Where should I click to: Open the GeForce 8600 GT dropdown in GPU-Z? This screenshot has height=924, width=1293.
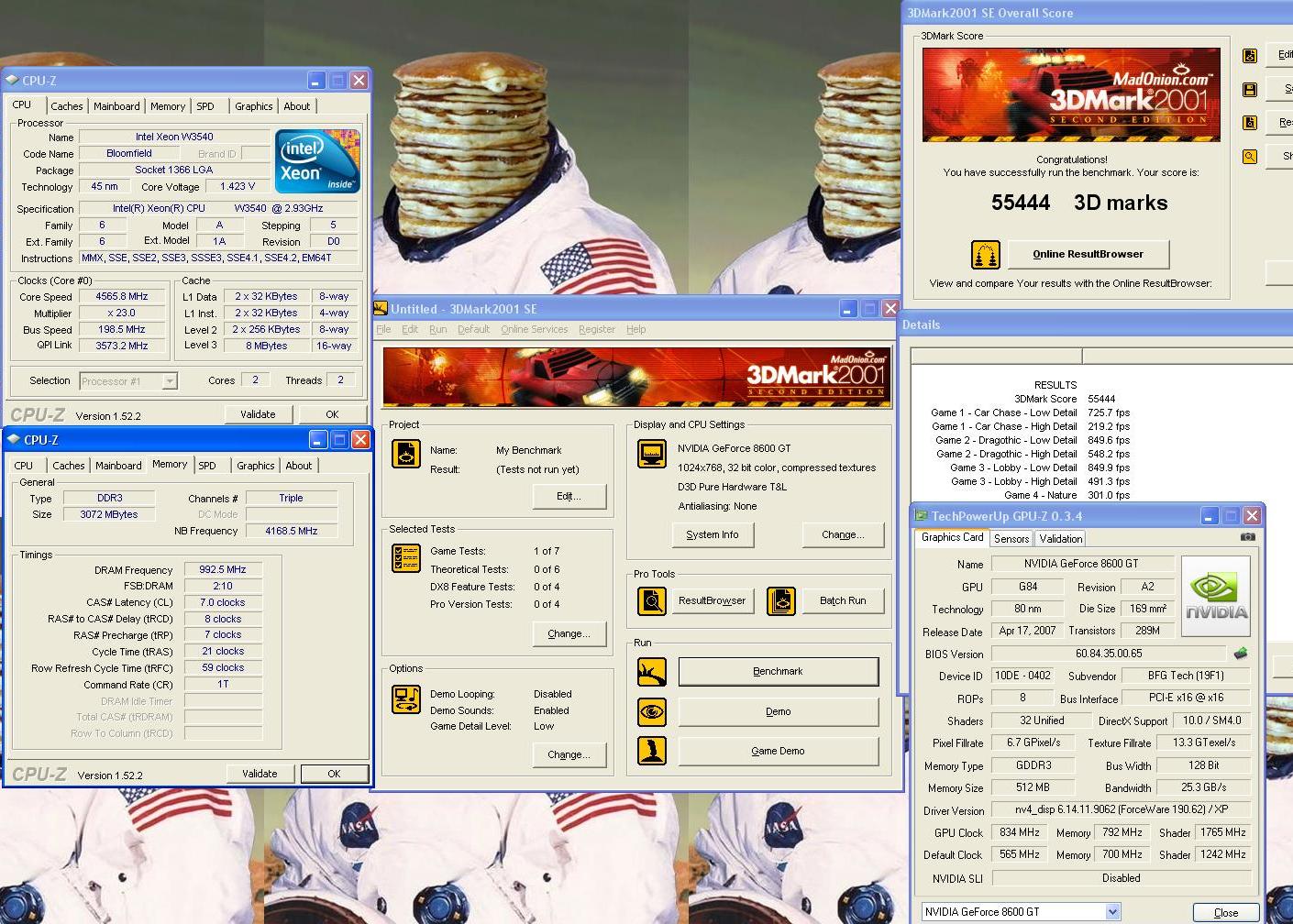(1112, 912)
